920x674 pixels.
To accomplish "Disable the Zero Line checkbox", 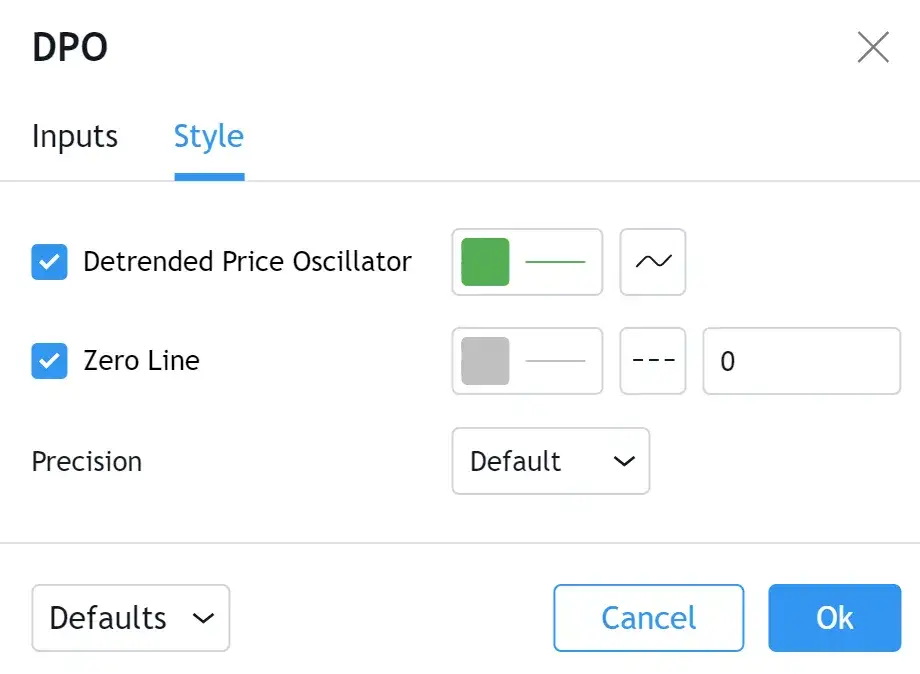I will pos(49,361).
